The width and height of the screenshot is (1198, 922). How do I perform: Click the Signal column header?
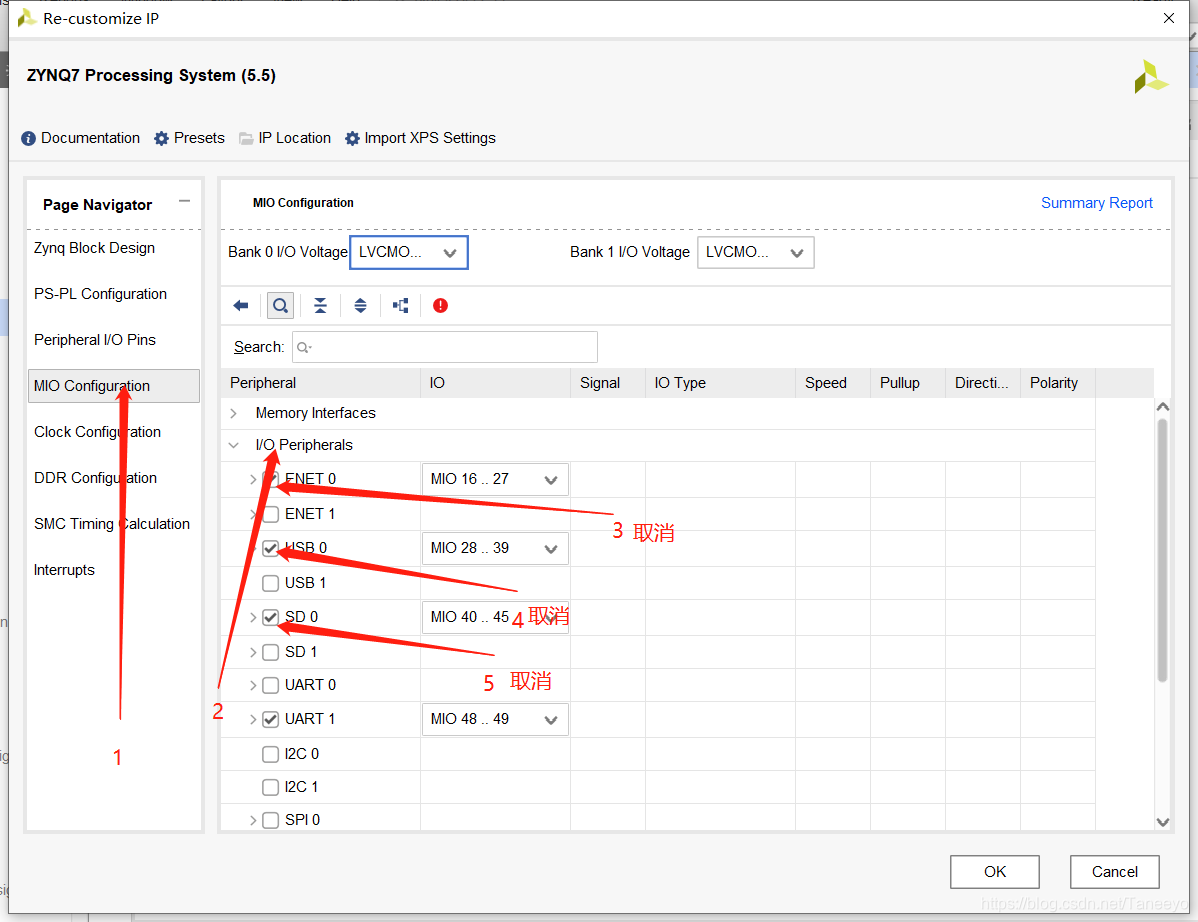pos(608,383)
